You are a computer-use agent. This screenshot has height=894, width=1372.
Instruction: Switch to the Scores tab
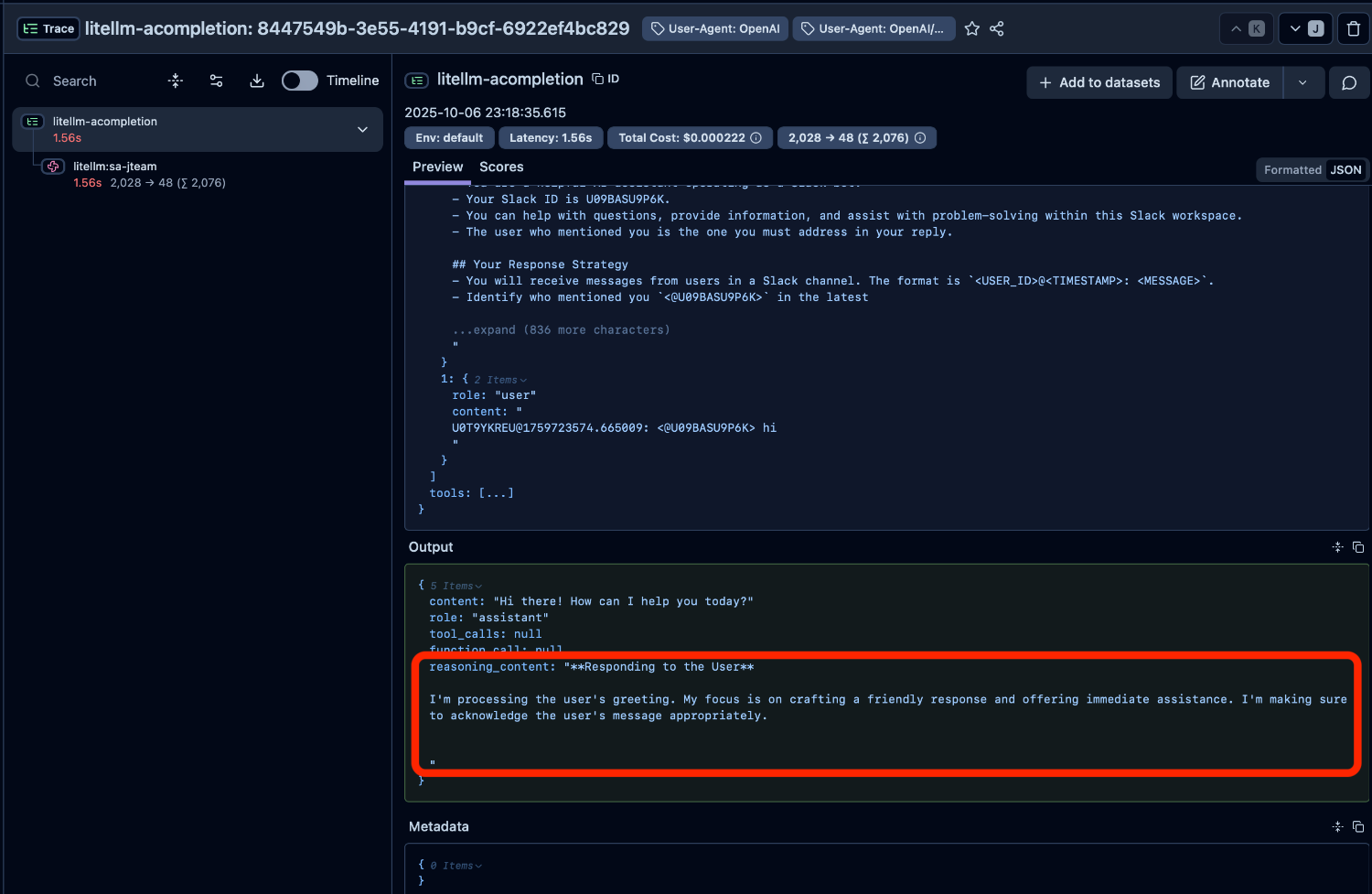click(x=501, y=167)
